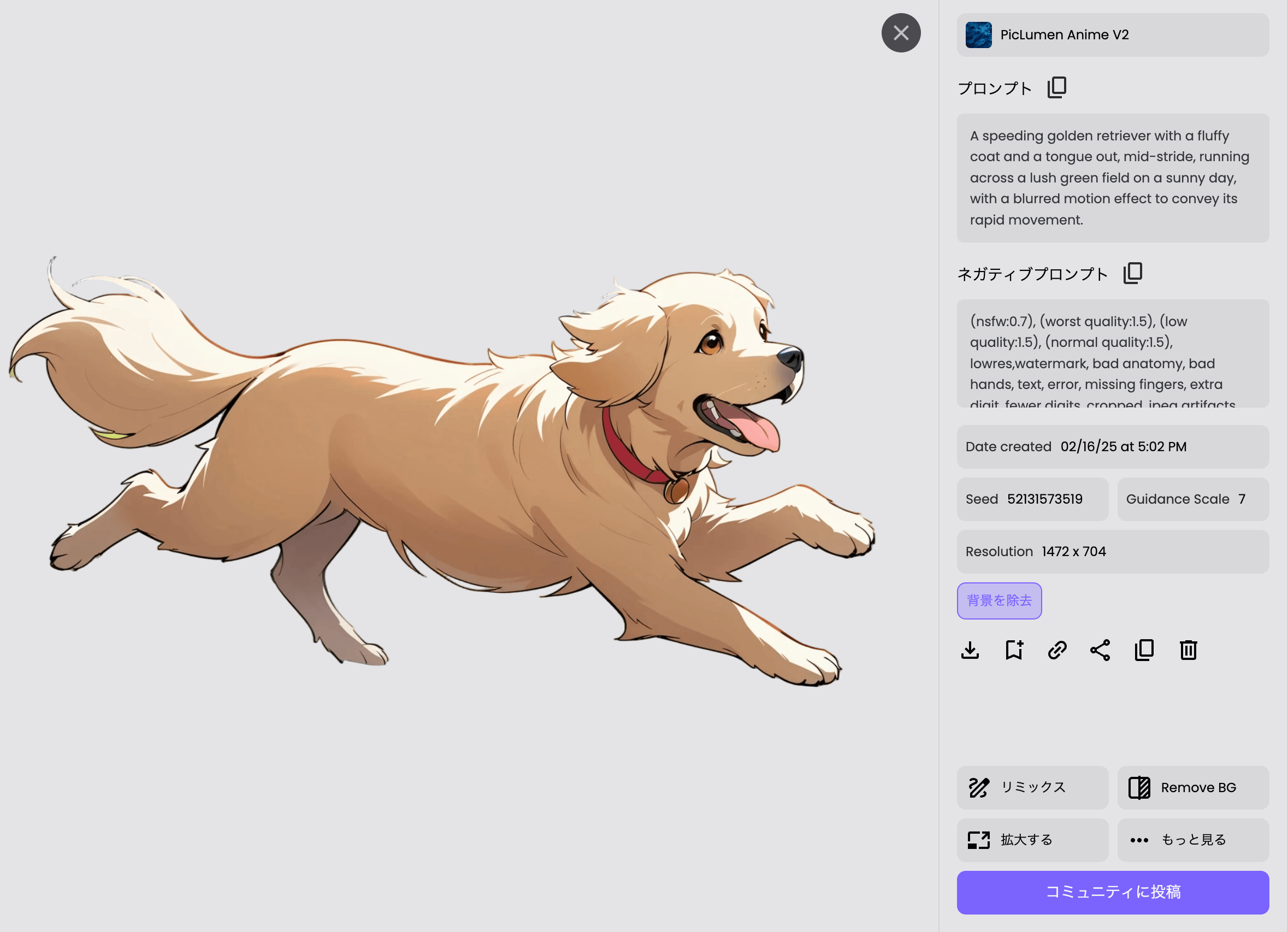Click 拡大する upscale button
The height and width of the screenshot is (932, 1288).
(1032, 840)
